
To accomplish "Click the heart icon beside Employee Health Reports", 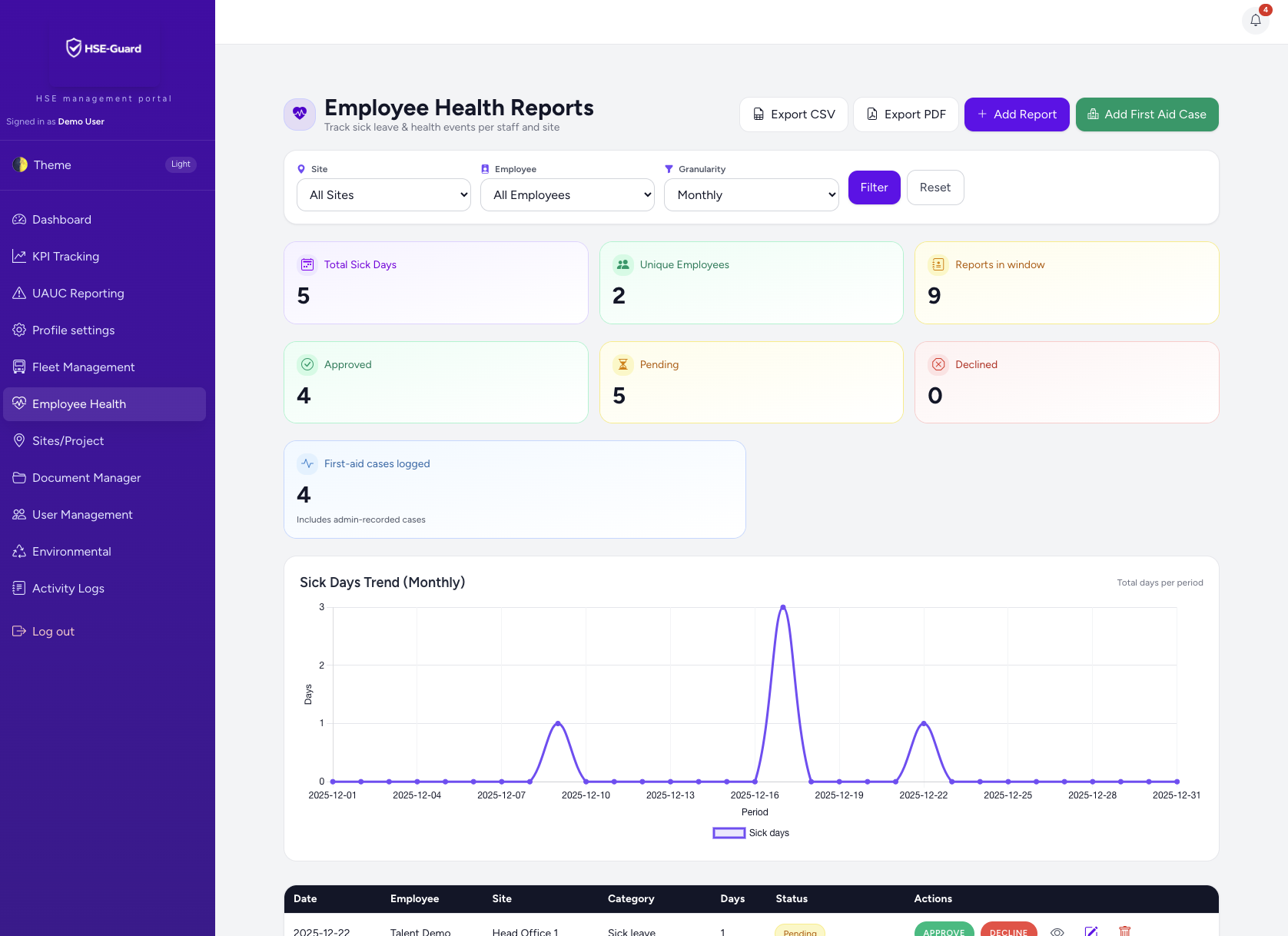I will tap(300, 115).
